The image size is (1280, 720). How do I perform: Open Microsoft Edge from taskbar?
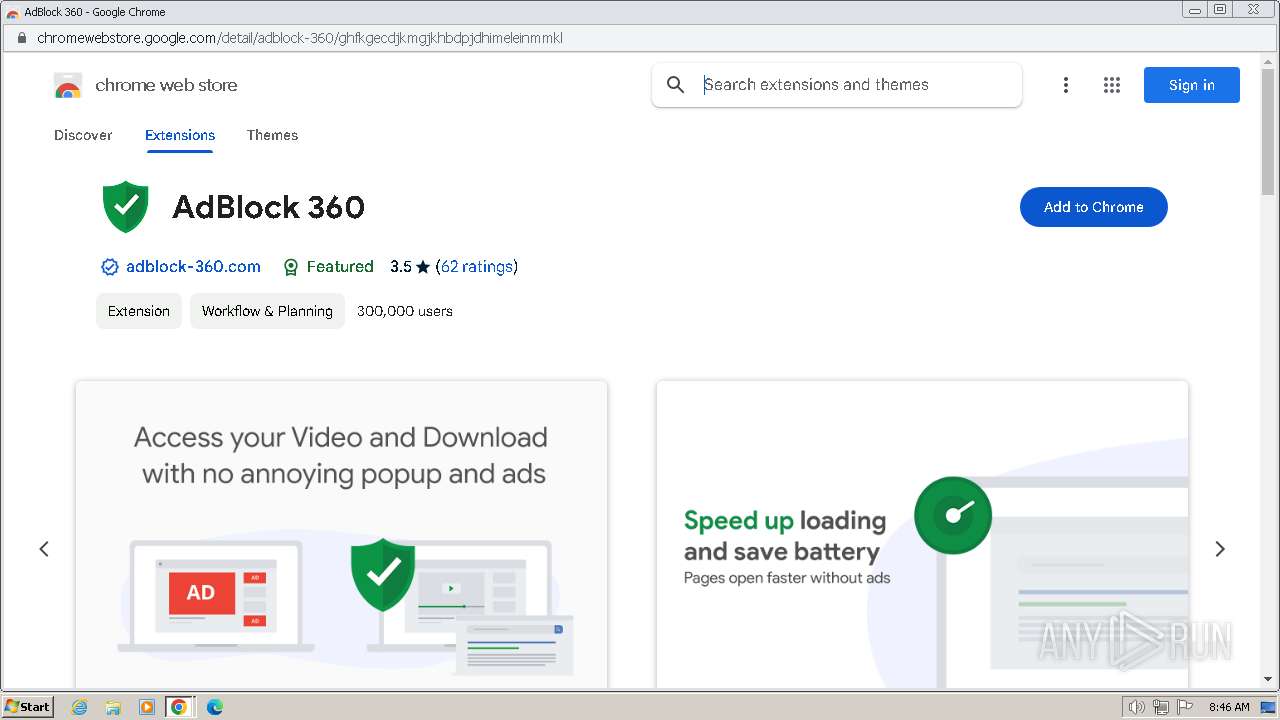click(214, 707)
